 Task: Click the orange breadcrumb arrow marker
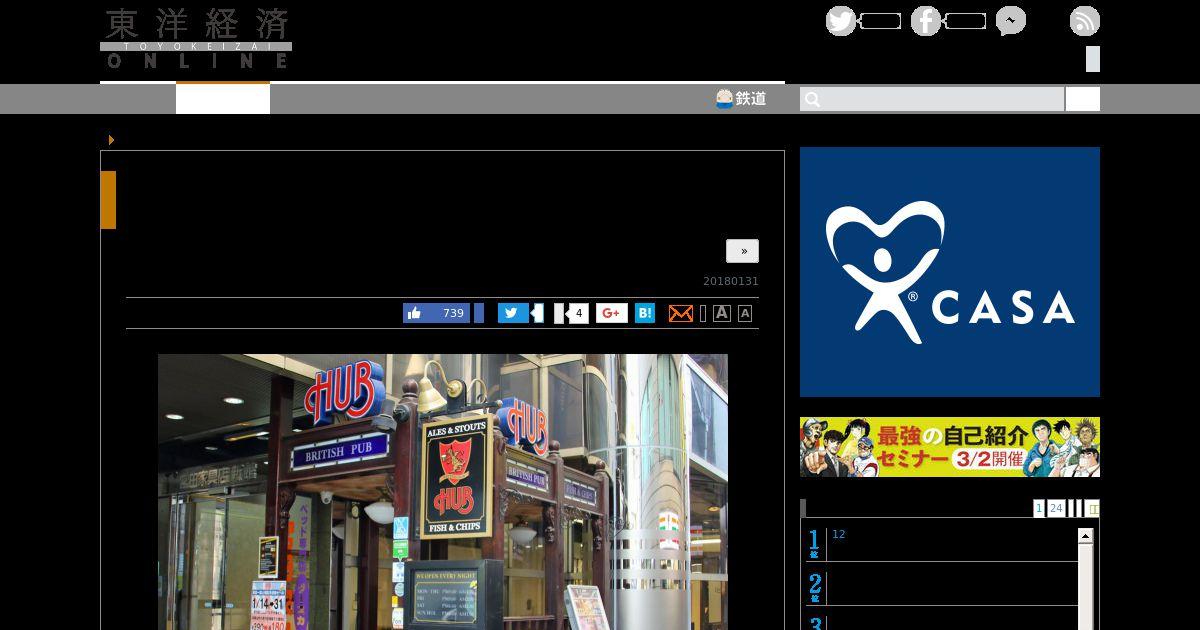coord(111,140)
